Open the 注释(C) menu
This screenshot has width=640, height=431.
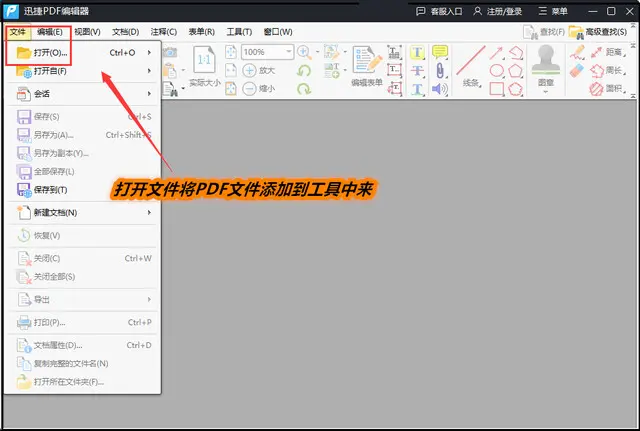[x=163, y=32]
